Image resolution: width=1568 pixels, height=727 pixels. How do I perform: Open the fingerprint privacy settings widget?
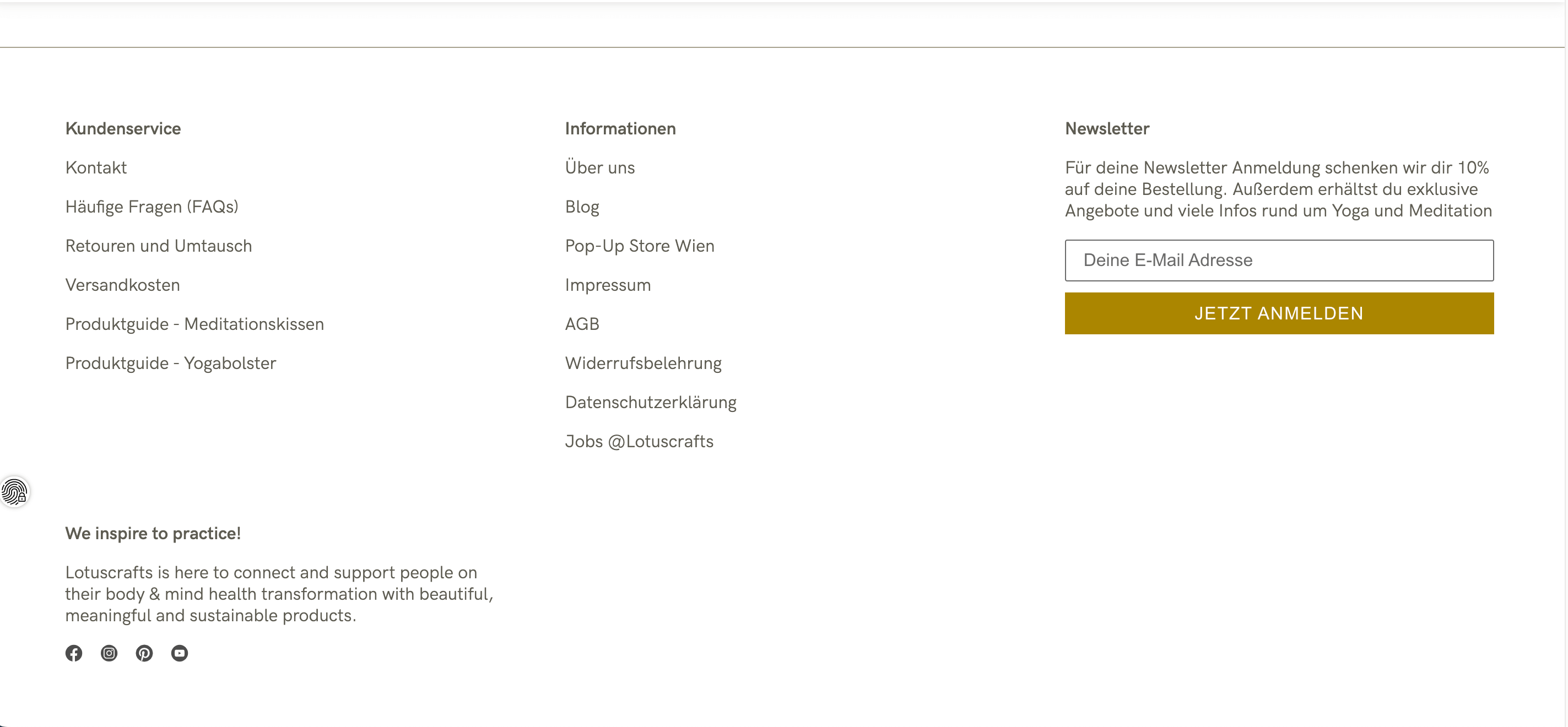14,492
